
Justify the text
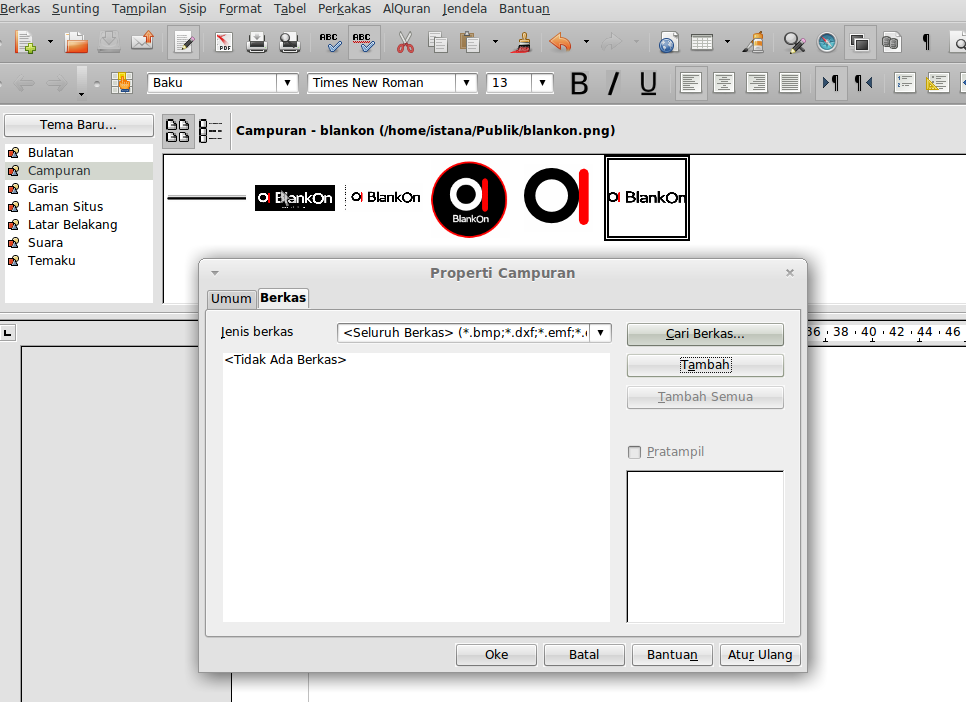pyautogui.click(x=790, y=83)
